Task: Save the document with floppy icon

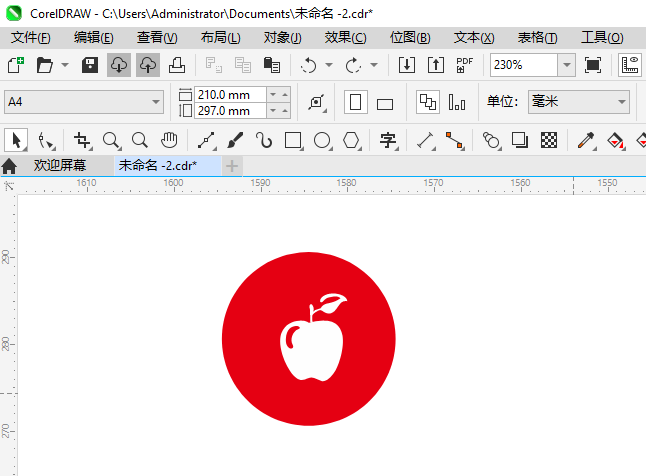Action: point(89,65)
